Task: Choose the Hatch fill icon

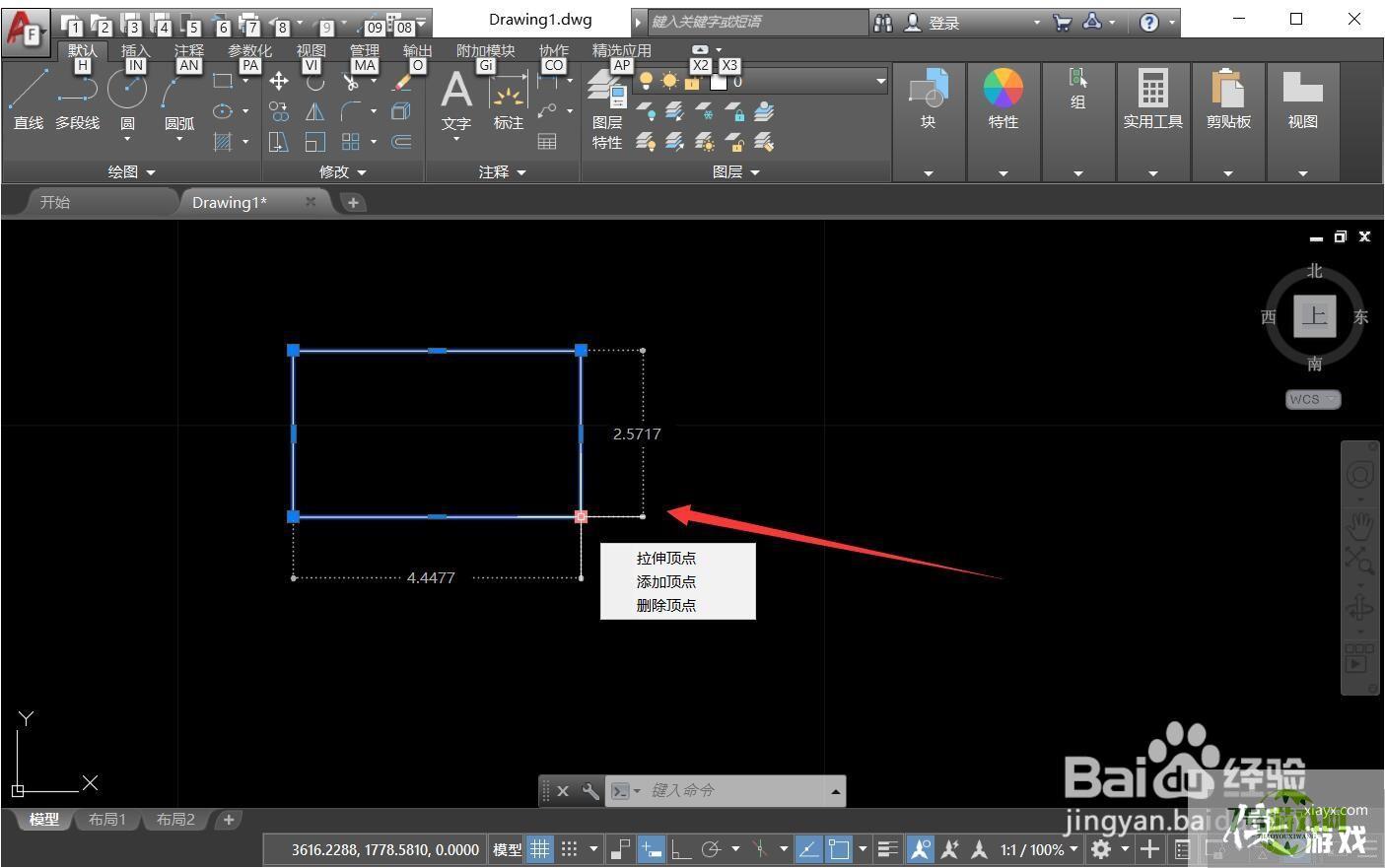Action: pyautogui.click(x=223, y=142)
